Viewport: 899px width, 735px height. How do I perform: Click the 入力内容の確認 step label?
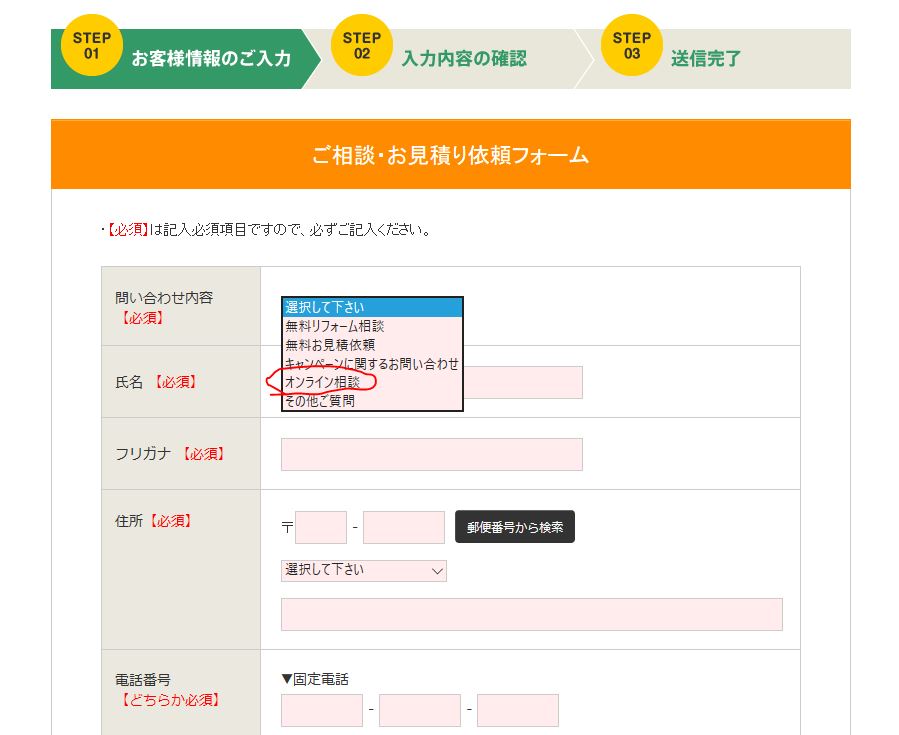tap(464, 58)
